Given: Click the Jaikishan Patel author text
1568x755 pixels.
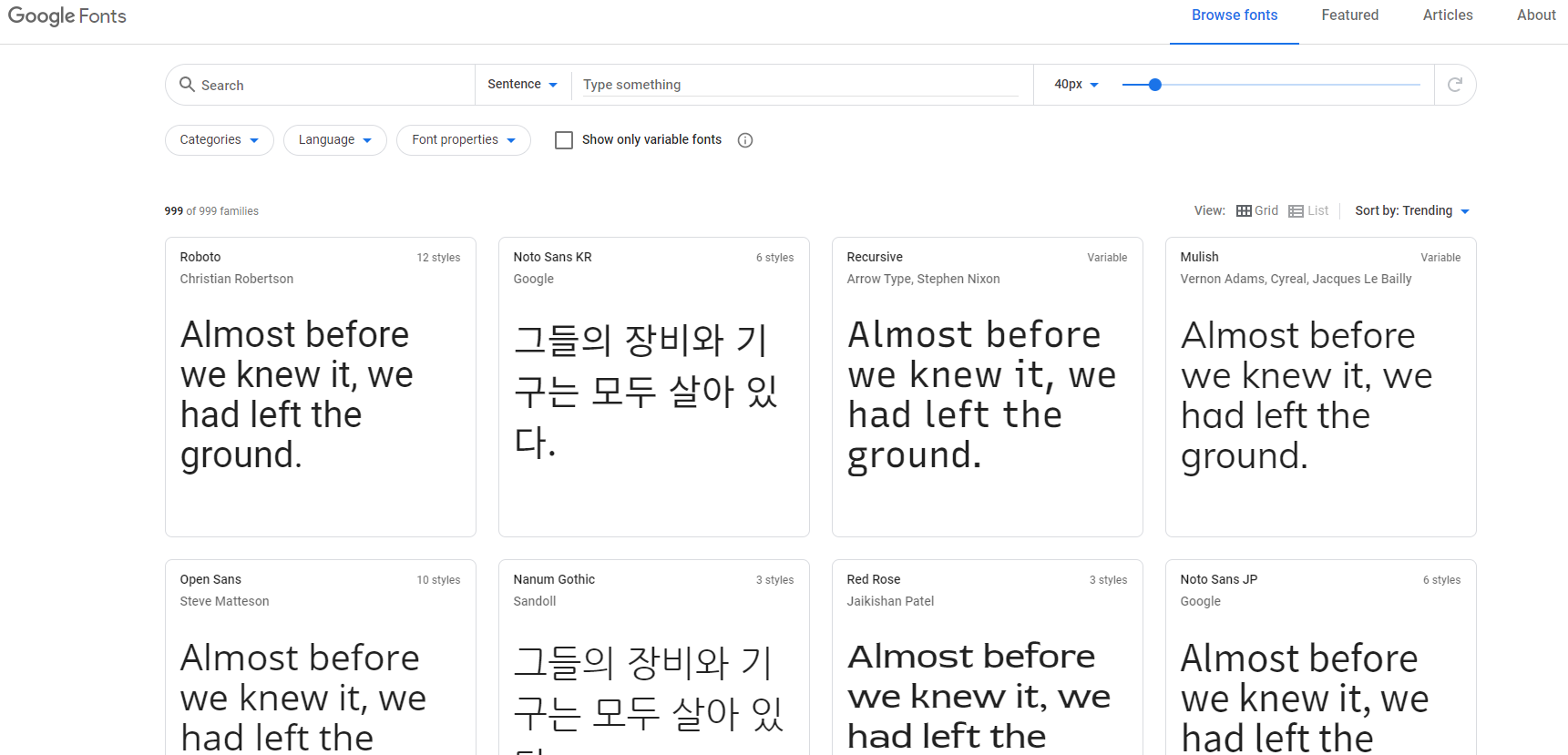Looking at the screenshot, I should [890, 601].
